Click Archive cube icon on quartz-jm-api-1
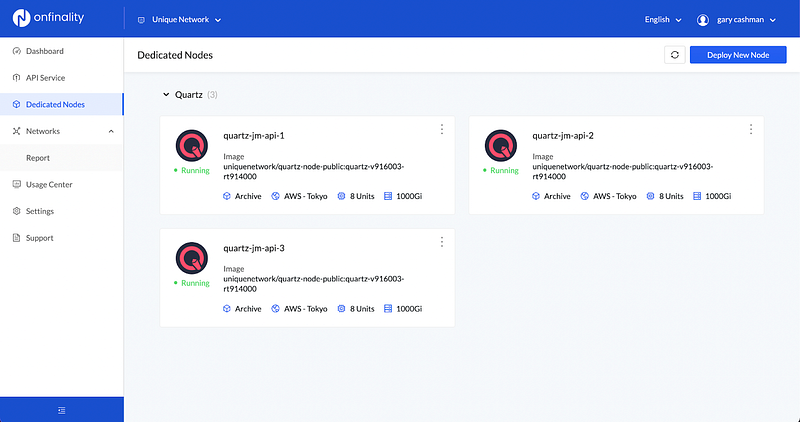The height and width of the screenshot is (422, 800). coord(227,196)
